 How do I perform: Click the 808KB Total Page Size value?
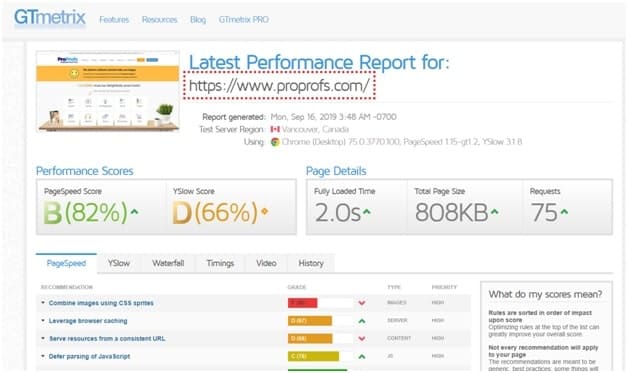pos(451,212)
